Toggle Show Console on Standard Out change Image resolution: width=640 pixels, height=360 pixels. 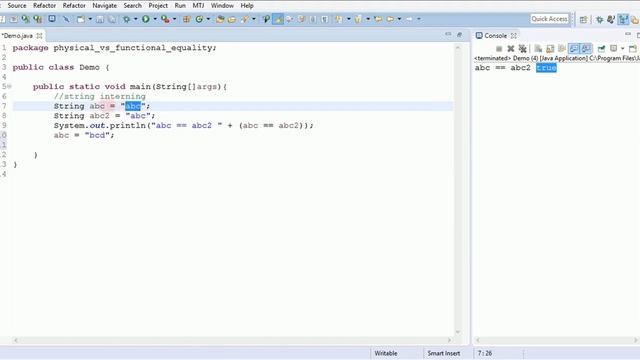click(x=574, y=49)
